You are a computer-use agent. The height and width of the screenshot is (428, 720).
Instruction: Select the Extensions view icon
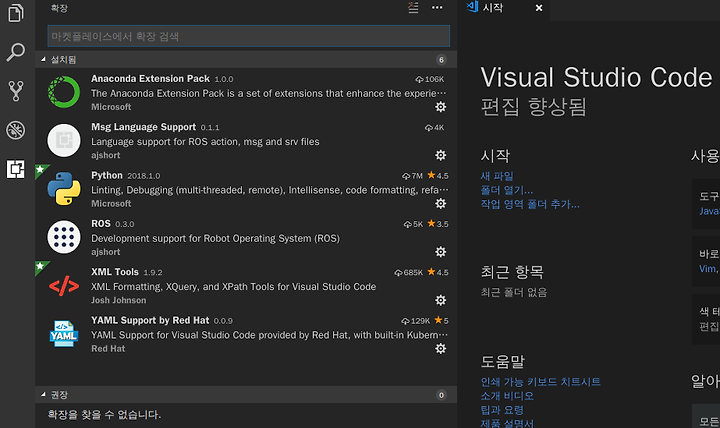tap(16, 169)
